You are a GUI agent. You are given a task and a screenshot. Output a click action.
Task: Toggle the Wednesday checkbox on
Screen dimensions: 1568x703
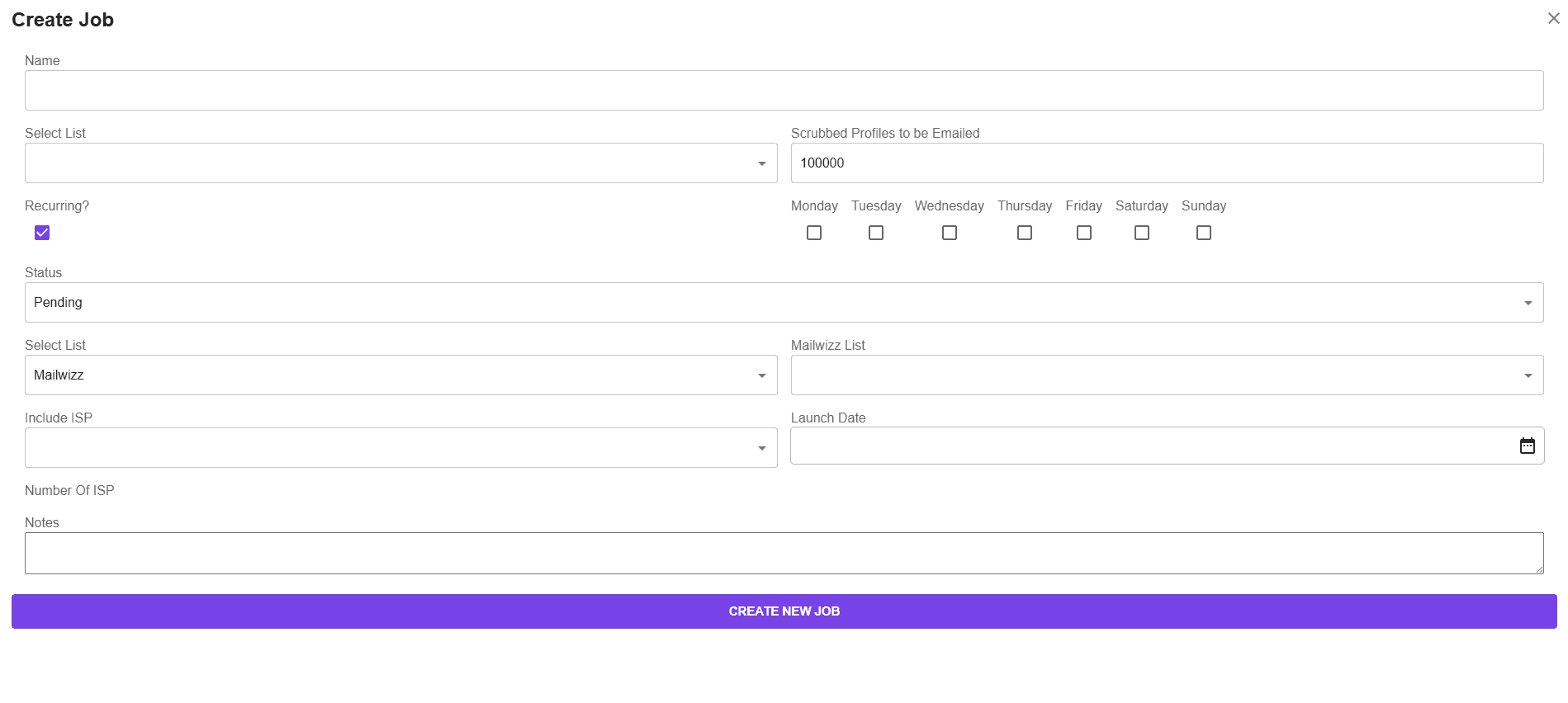[949, 233]
